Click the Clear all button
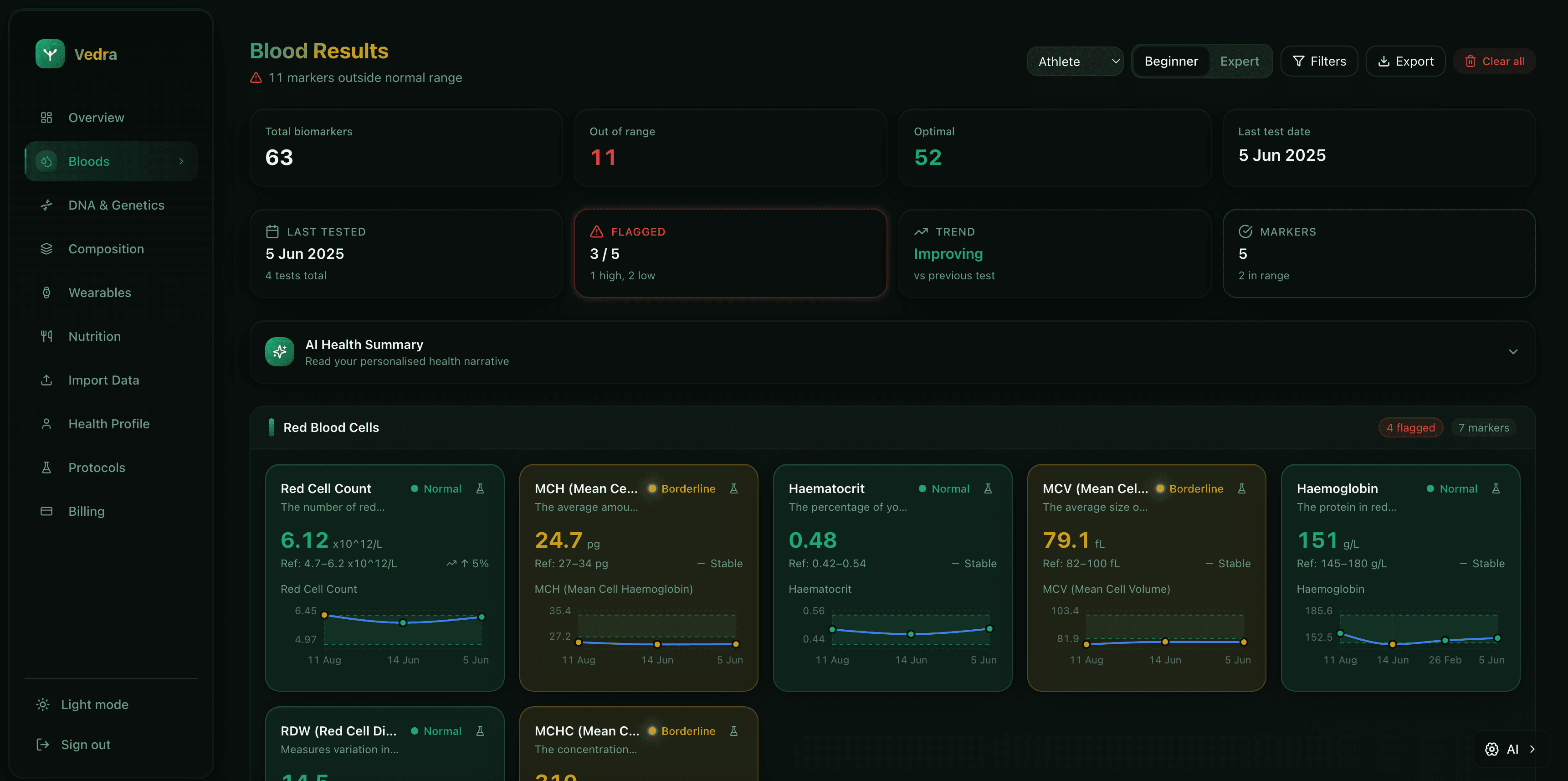This screenshot has height=781, width=1568. click(1494, 62)
